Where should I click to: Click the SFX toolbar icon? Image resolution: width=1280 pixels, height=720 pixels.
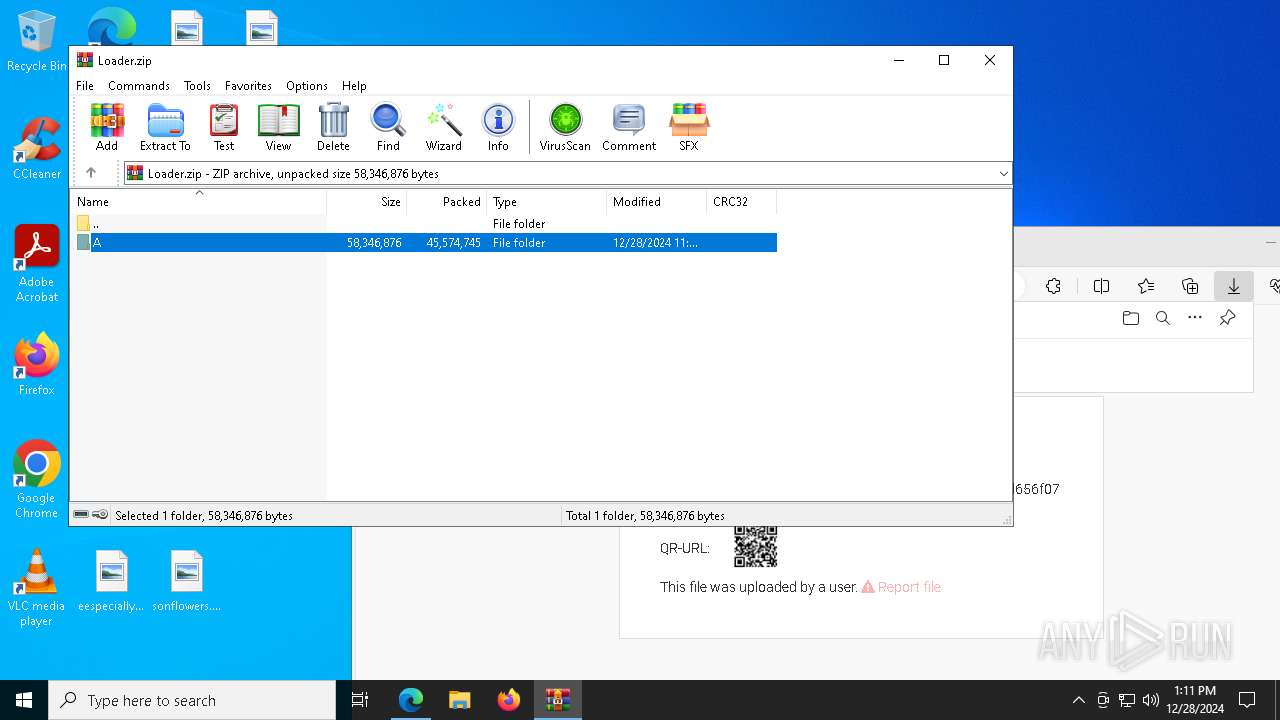(689, 127)
